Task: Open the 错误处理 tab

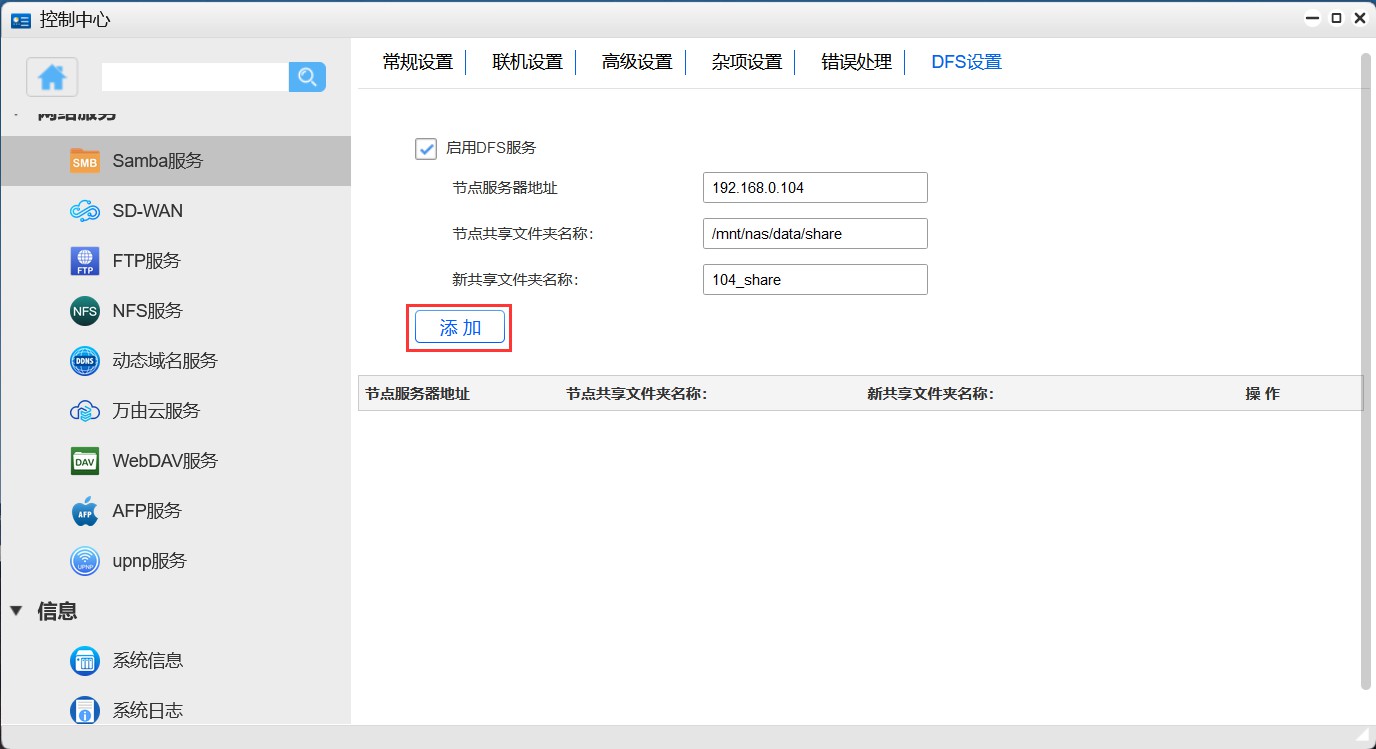Action: coord(856,62)
